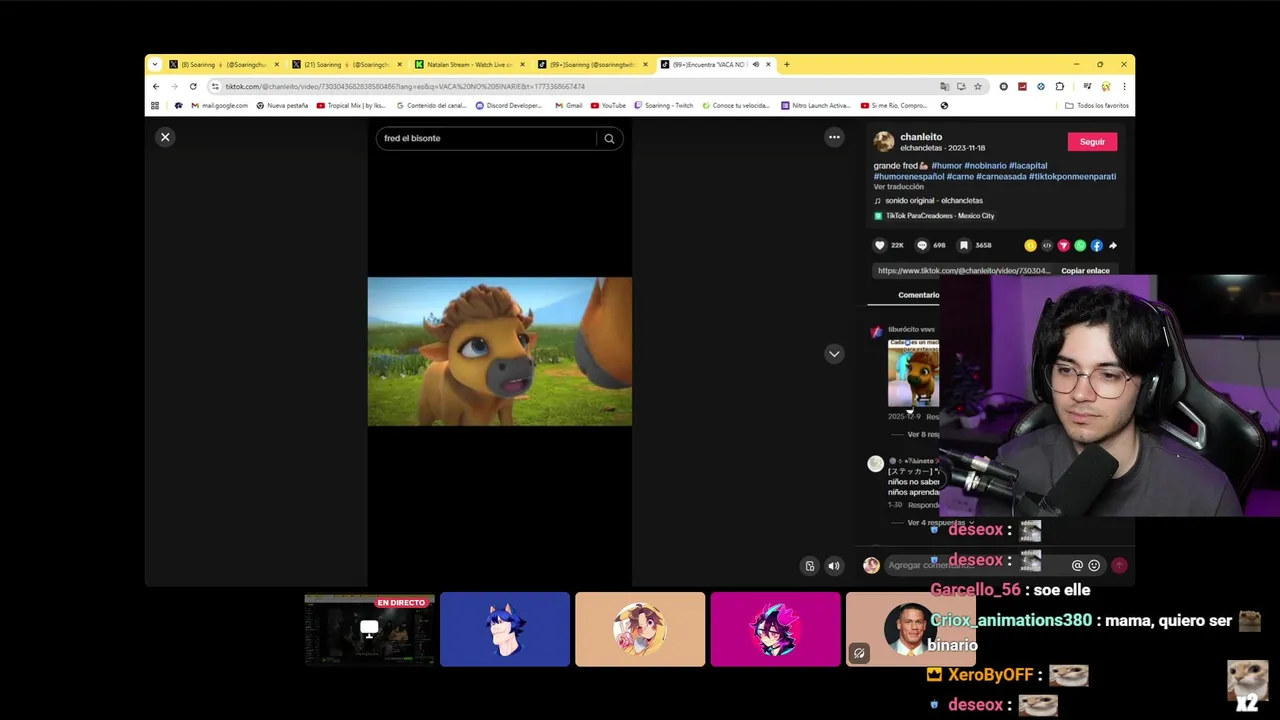The width and height of the screenshot is (1280, 720).
Task: Switch to first X Soarinng tab
Action: coord(224,64)
